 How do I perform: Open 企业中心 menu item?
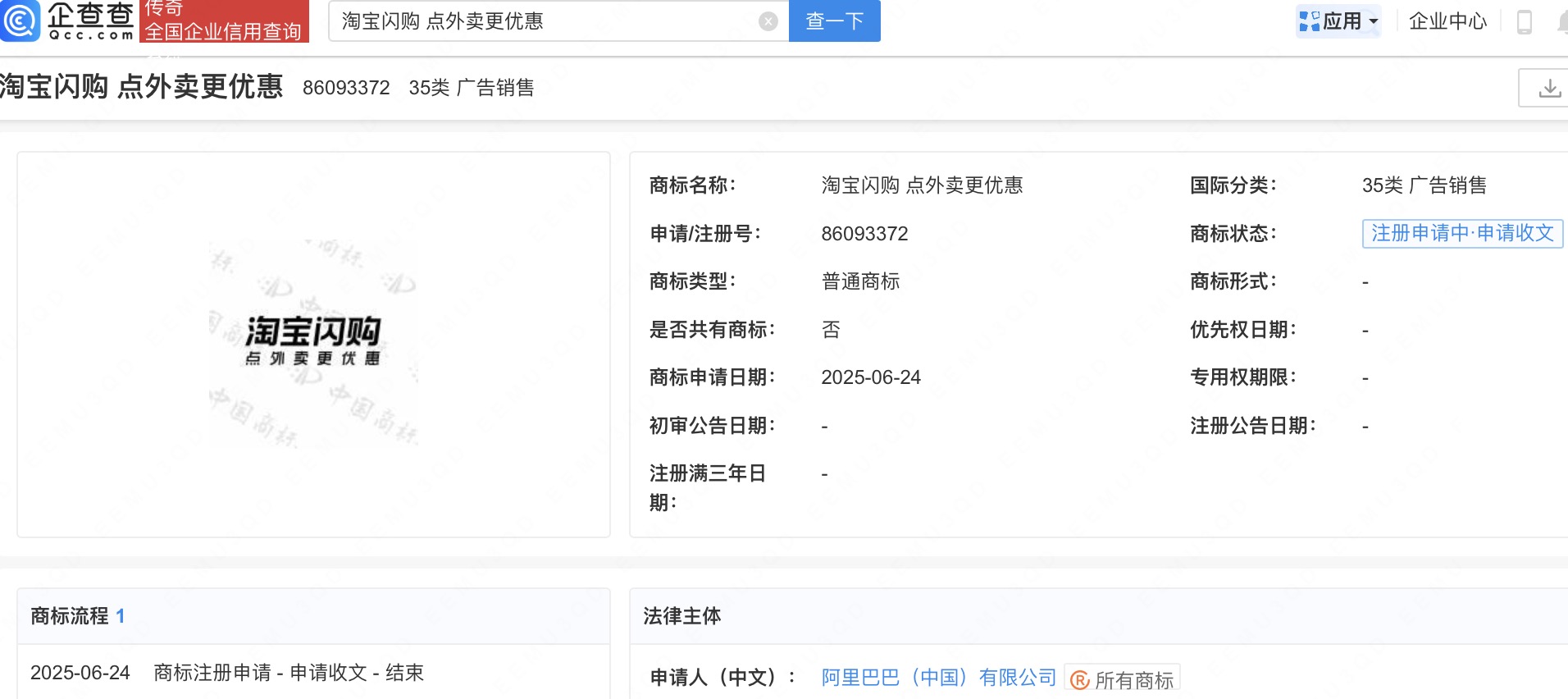coord(1447,21)
